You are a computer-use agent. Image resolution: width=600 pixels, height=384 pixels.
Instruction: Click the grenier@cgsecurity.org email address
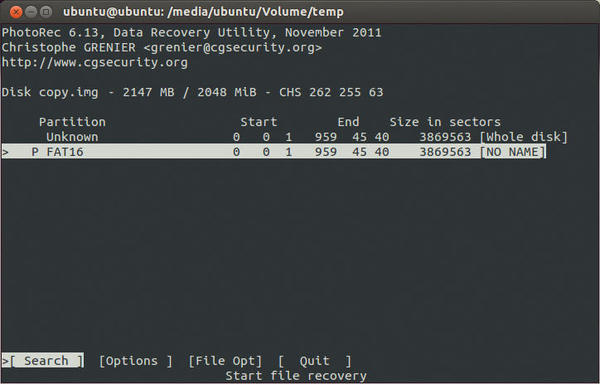click(x=233, y=47)
